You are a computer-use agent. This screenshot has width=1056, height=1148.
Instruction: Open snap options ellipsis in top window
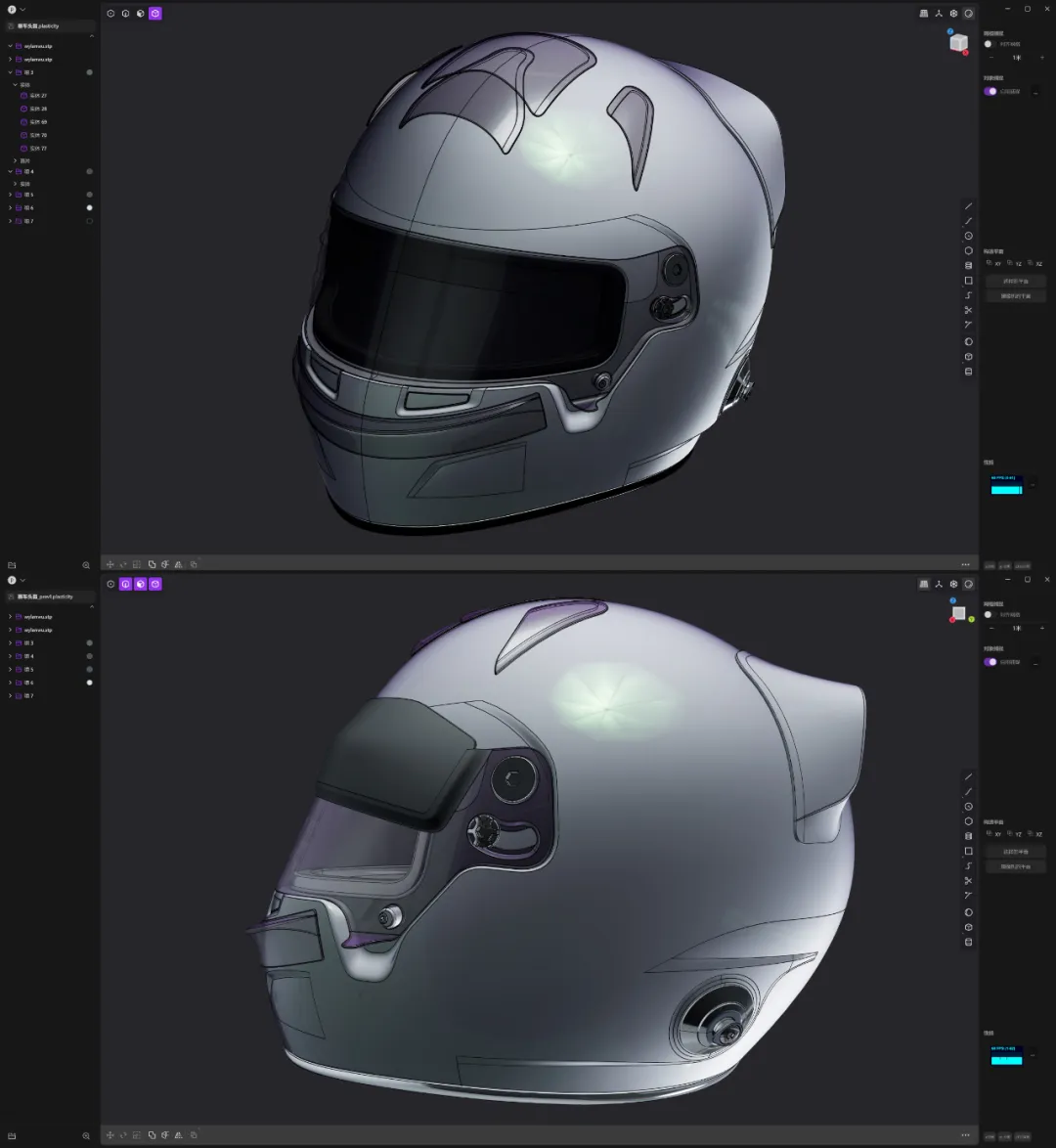point(1035,92)
